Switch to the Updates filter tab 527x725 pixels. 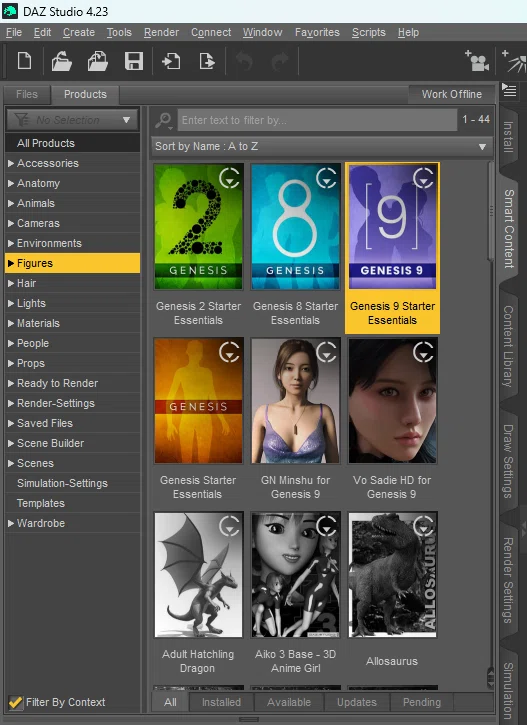click(x=356, y=702)
